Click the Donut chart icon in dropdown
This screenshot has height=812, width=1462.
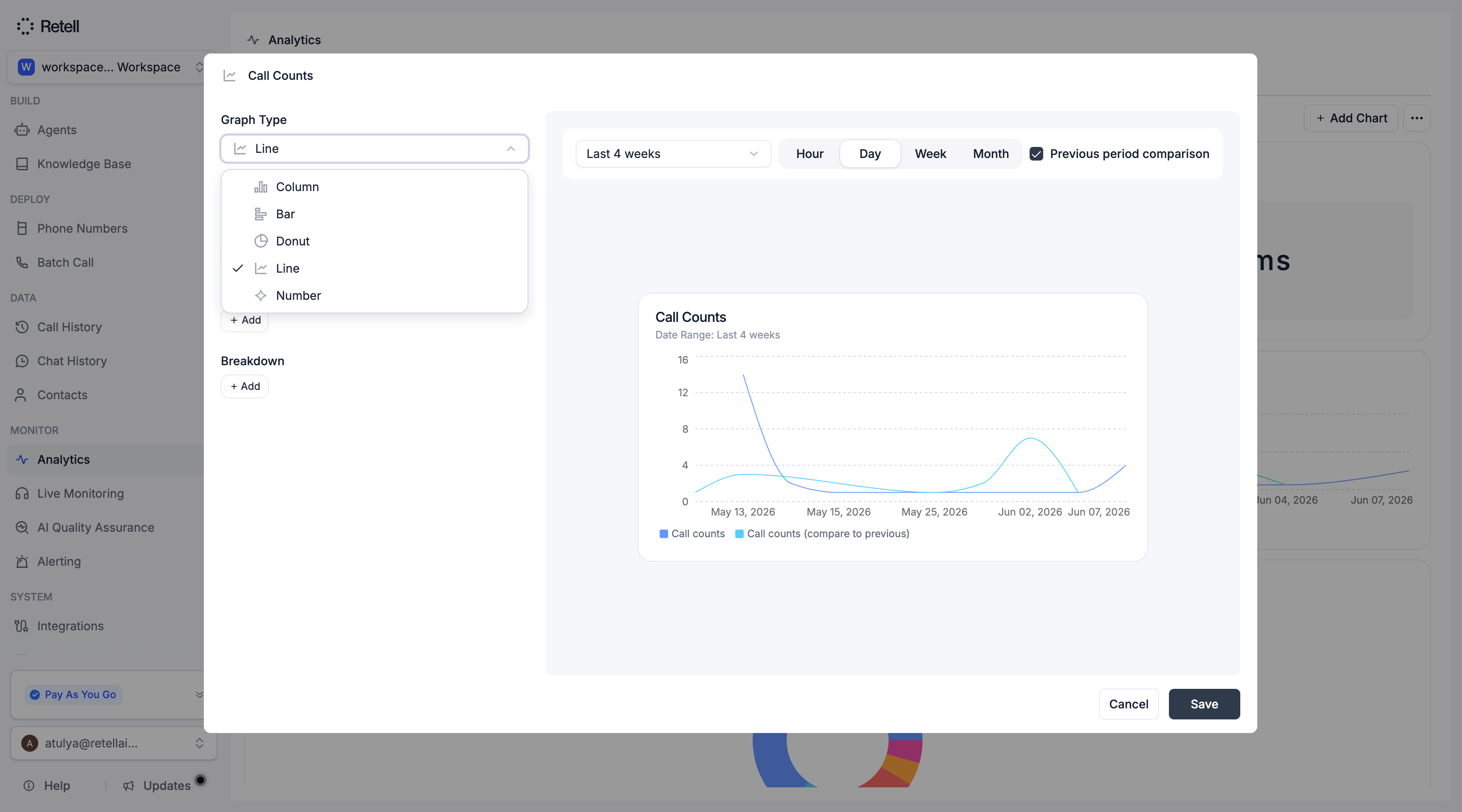pyautogui.click(x=261, y=241)
